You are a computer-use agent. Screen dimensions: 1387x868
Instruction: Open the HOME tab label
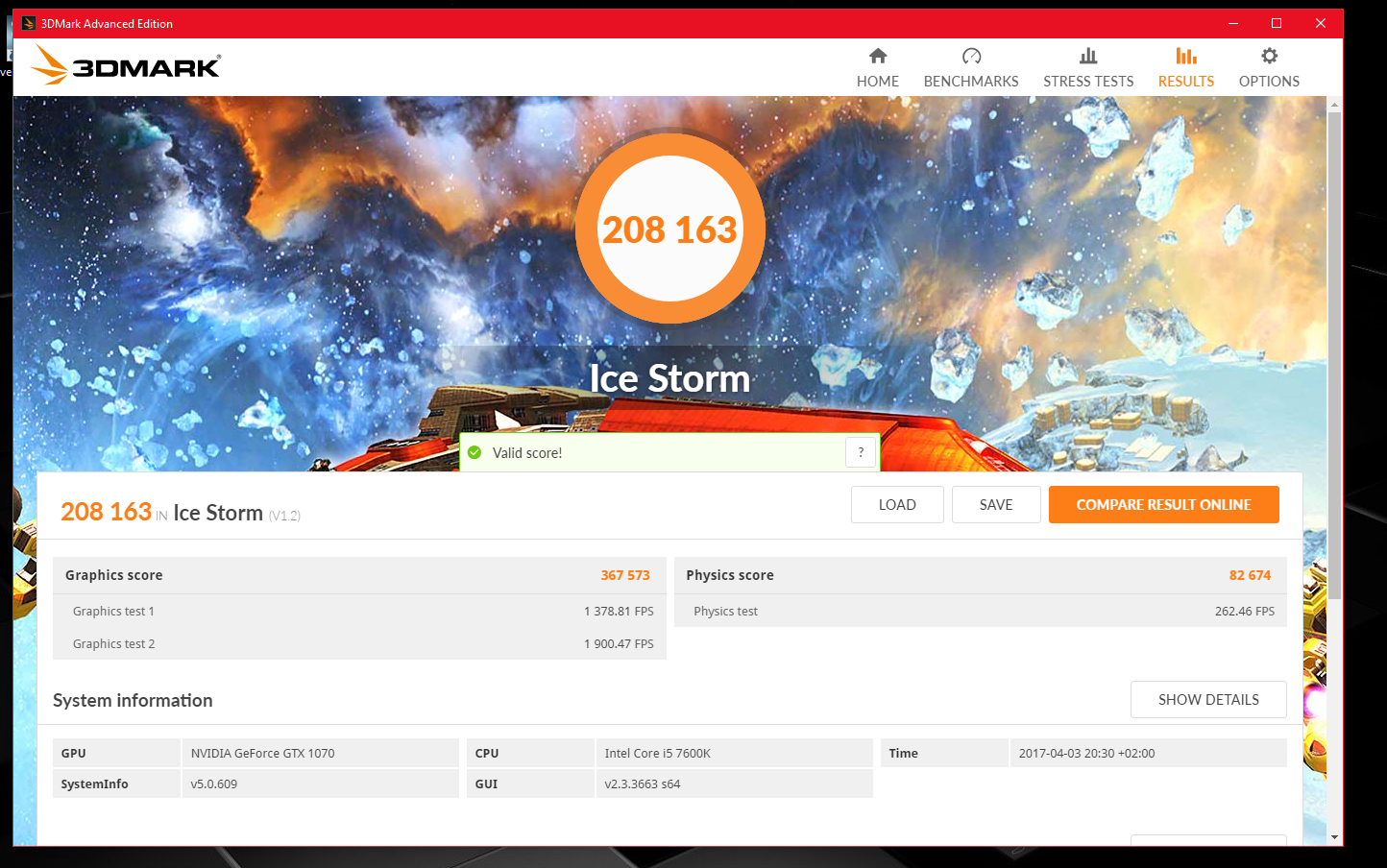click(878, 82)
